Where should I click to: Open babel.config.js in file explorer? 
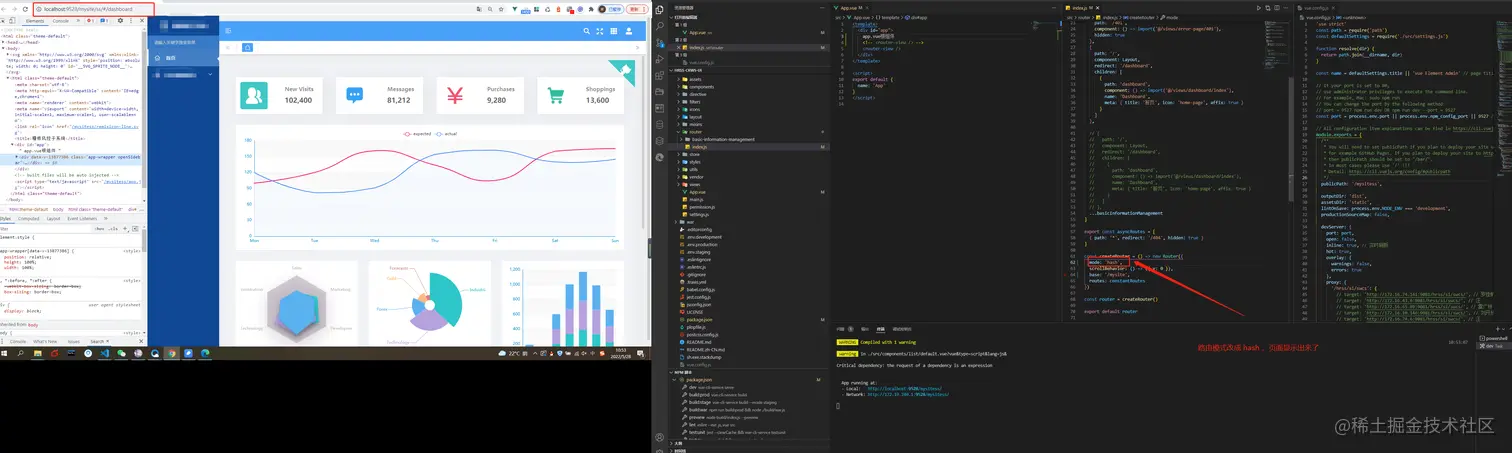[750, 289]
